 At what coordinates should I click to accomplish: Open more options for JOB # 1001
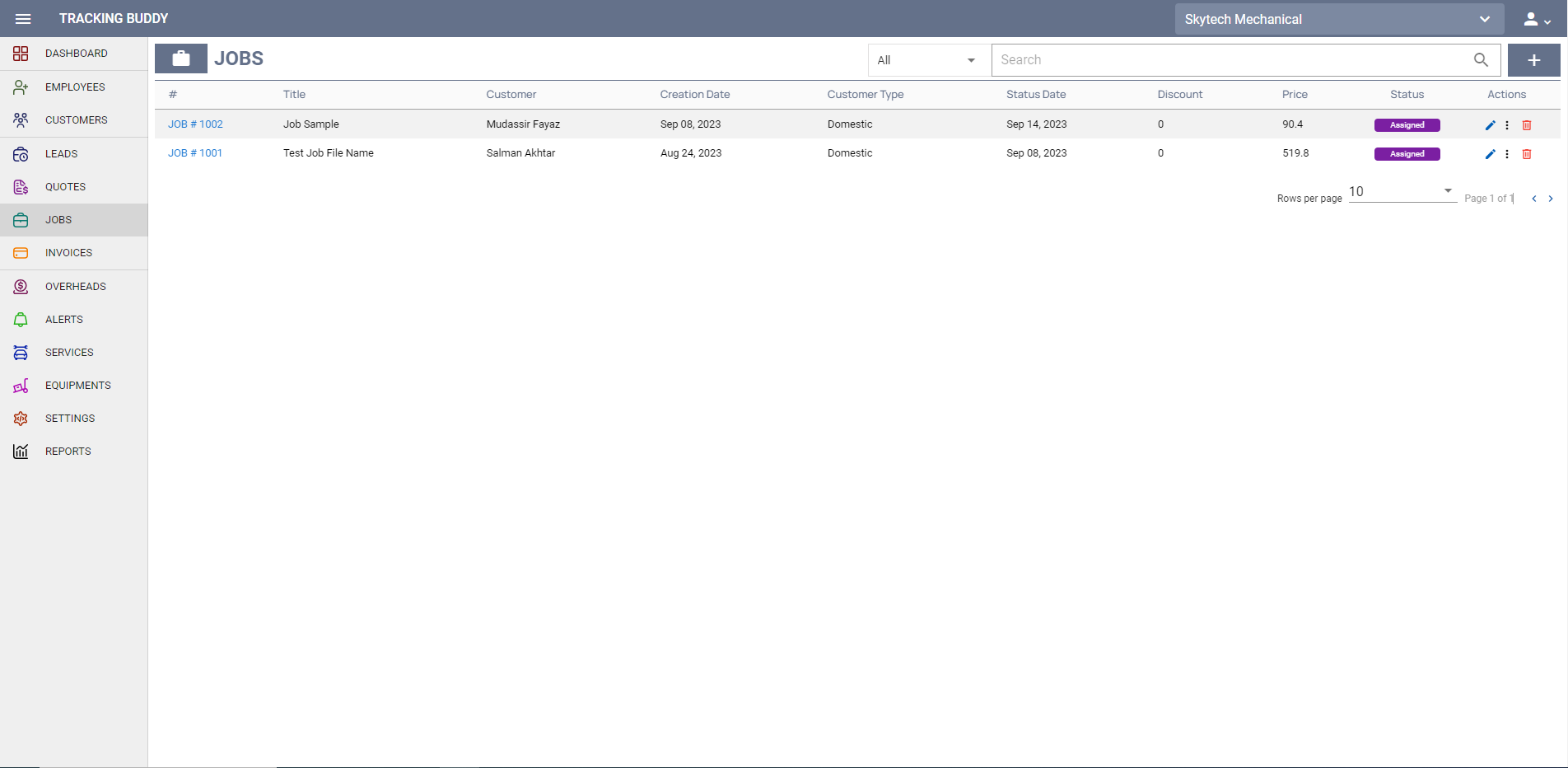(1507, 154)
